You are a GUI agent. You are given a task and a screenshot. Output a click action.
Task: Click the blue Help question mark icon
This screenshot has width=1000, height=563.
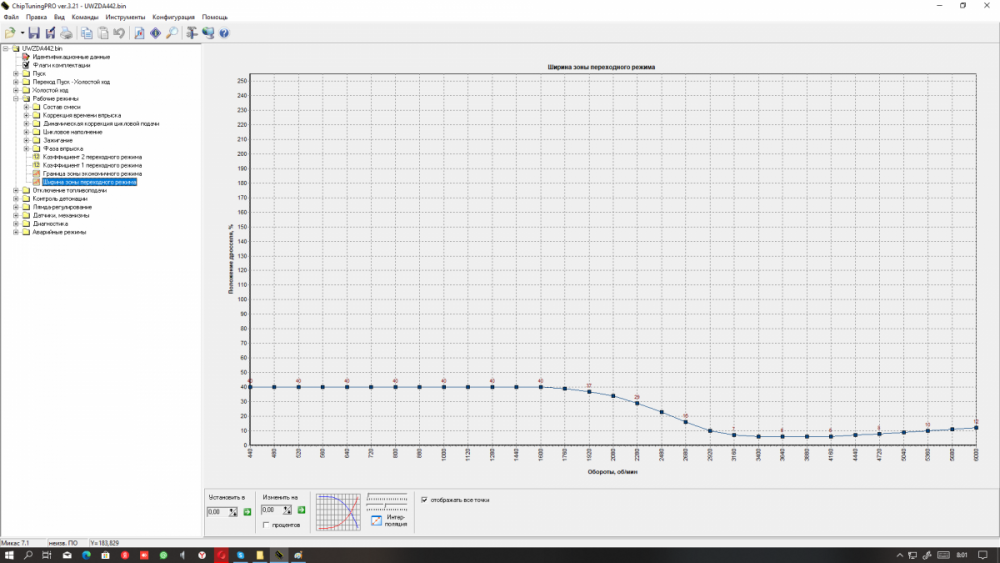point(224,33)
